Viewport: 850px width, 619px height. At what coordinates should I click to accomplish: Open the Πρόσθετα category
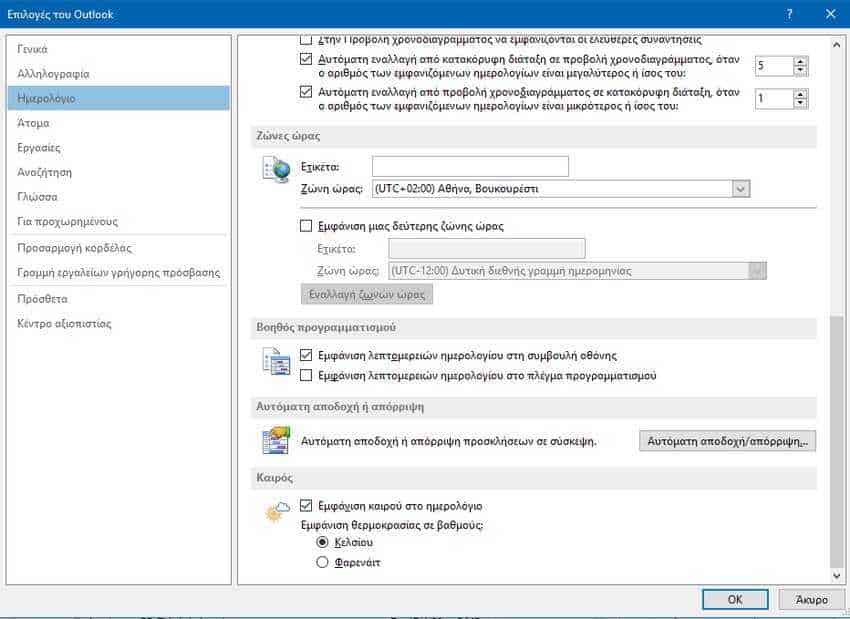tap(119, 299)
